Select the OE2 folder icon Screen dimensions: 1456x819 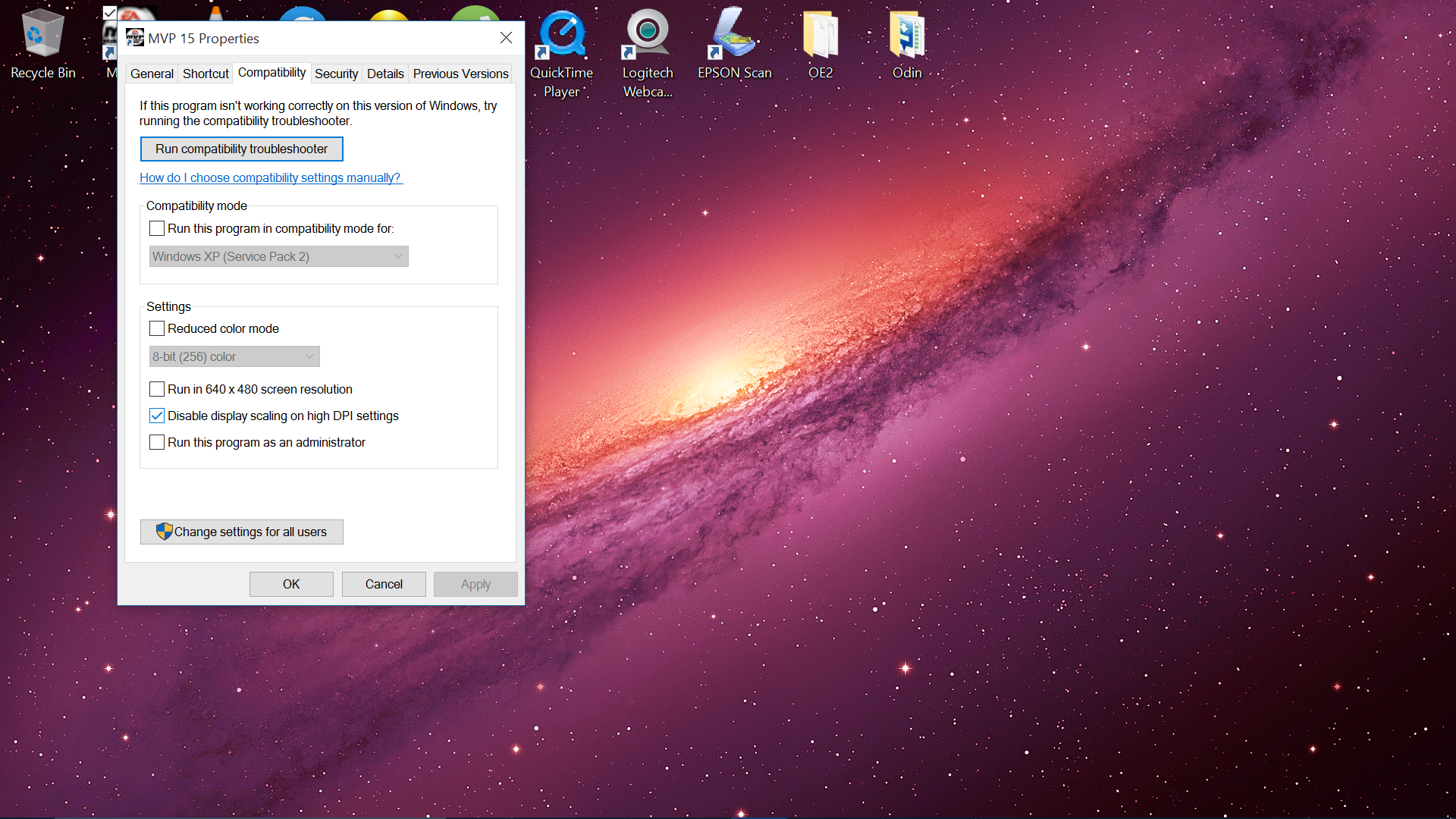(x=821, y=44)
